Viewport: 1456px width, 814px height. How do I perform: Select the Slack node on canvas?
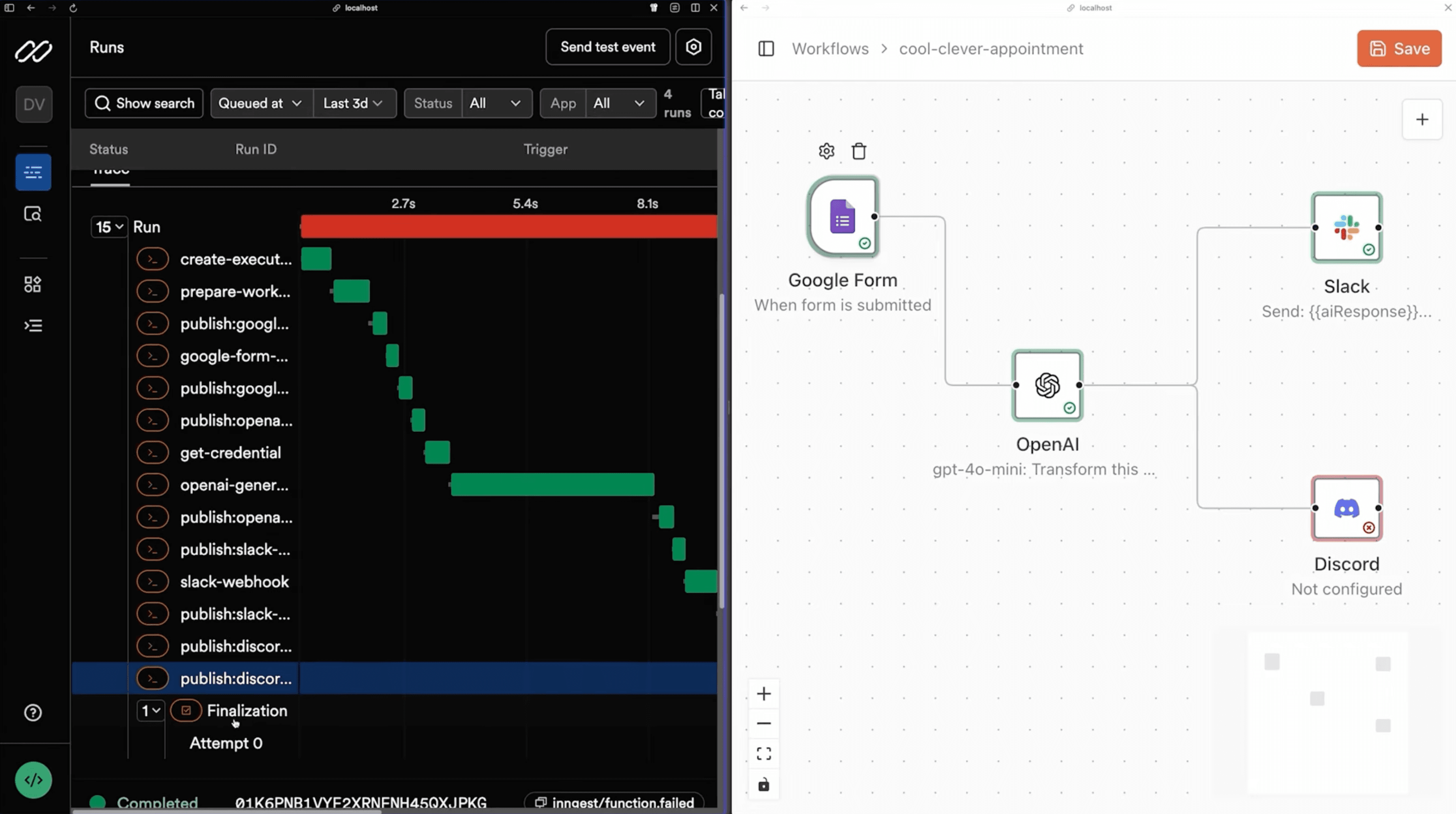tap(1346, 228)
